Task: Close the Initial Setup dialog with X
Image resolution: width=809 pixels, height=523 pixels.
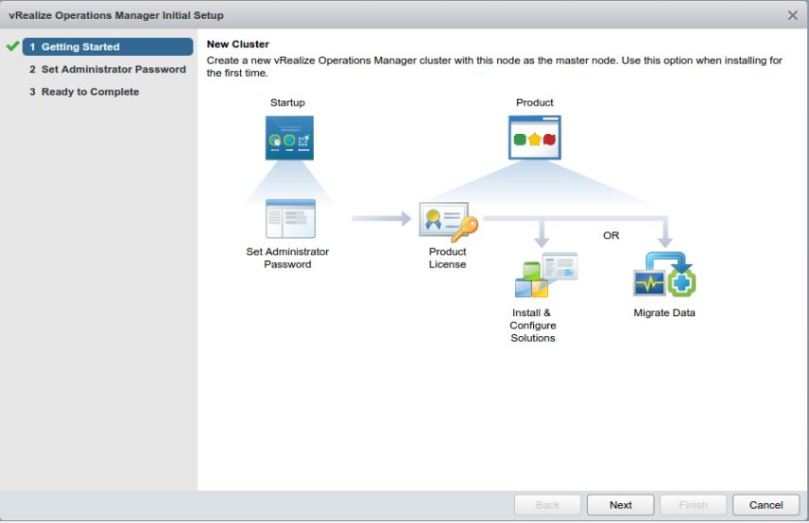Action: coord(793,15)
